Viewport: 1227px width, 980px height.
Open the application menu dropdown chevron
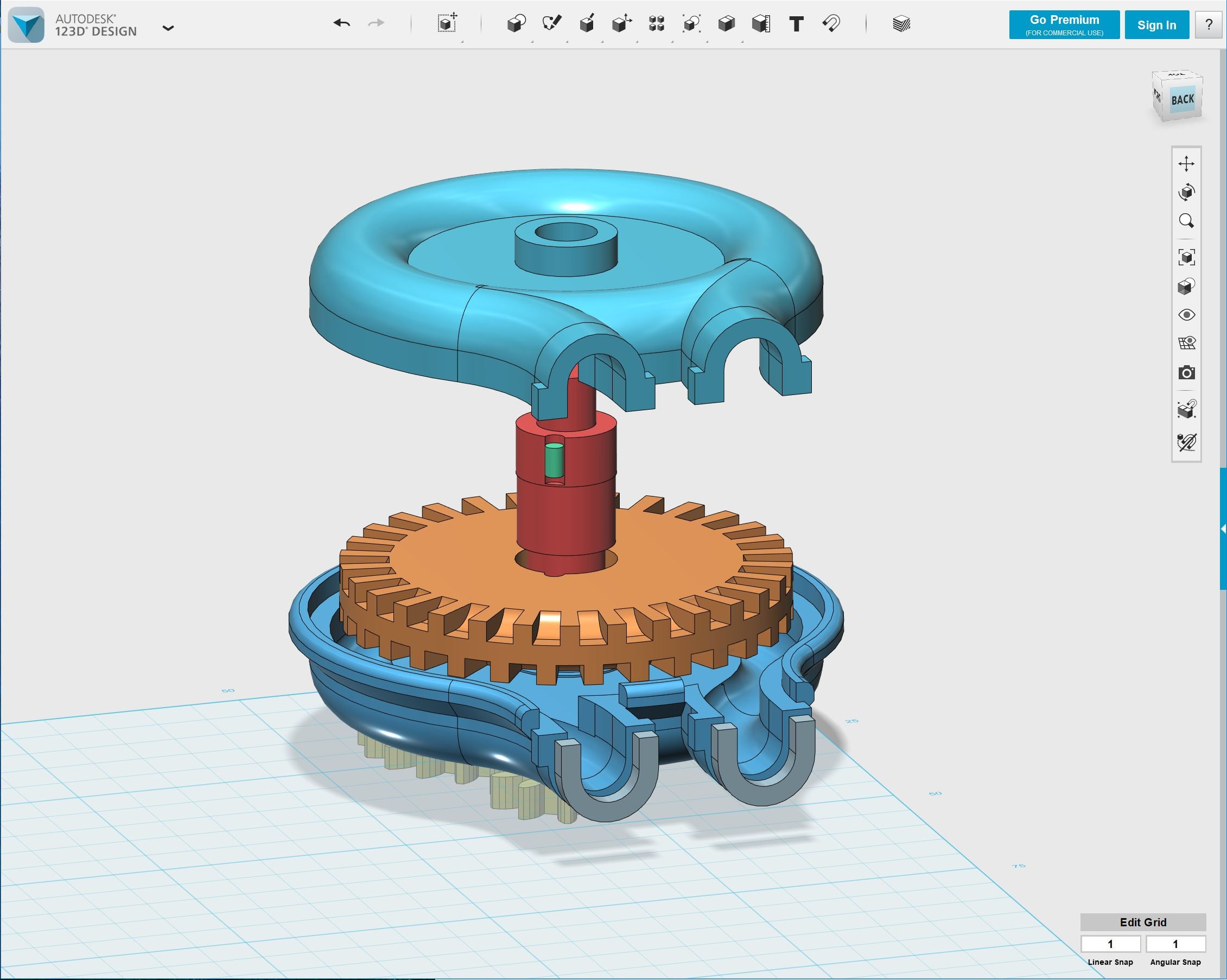point(168,28)
